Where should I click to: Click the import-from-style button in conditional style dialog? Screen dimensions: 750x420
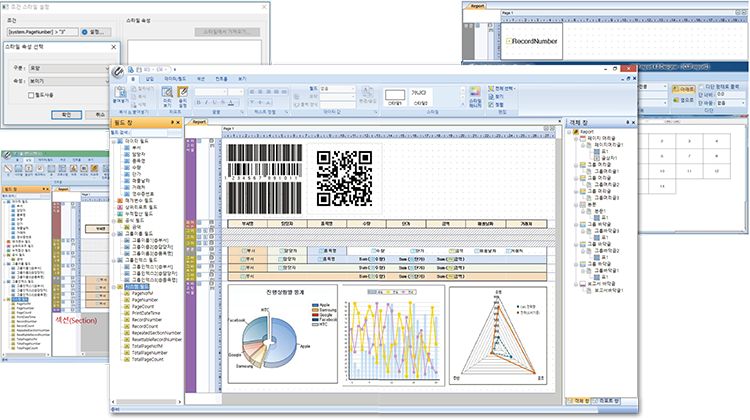coord(227,32)
